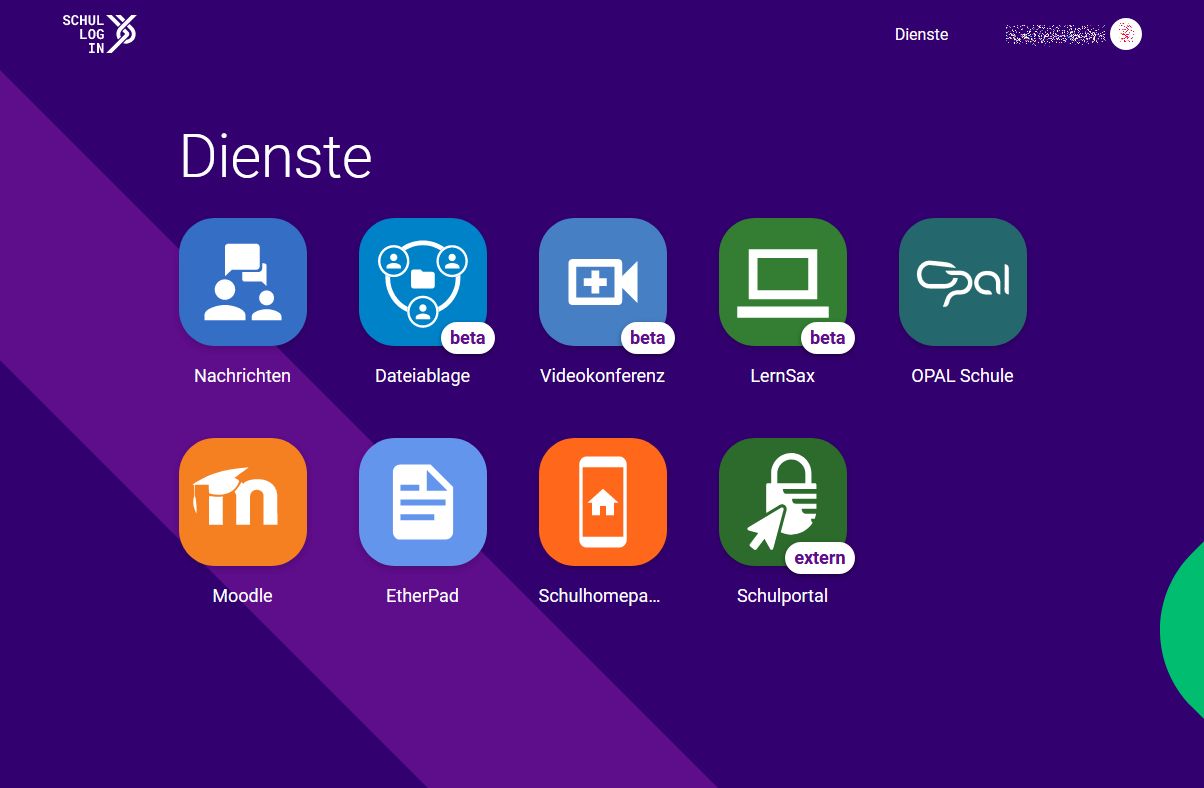Open the account menu via the username
The image size is (1204, 788).
tap(1054, 35)
